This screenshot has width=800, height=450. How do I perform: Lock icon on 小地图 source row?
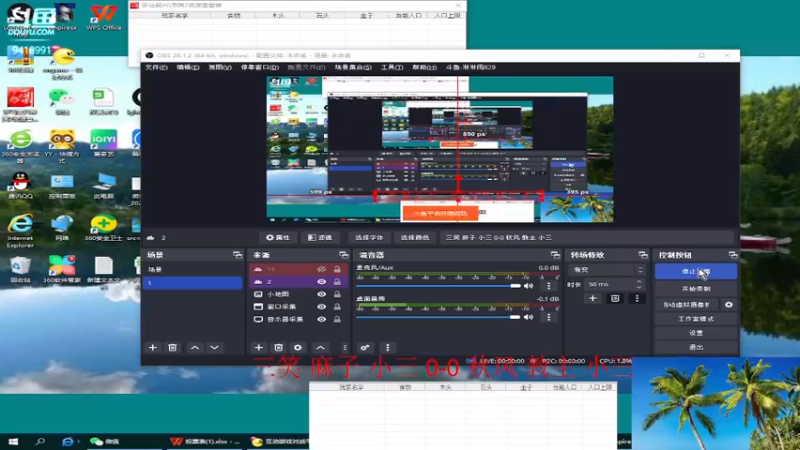tap(337, 294)
